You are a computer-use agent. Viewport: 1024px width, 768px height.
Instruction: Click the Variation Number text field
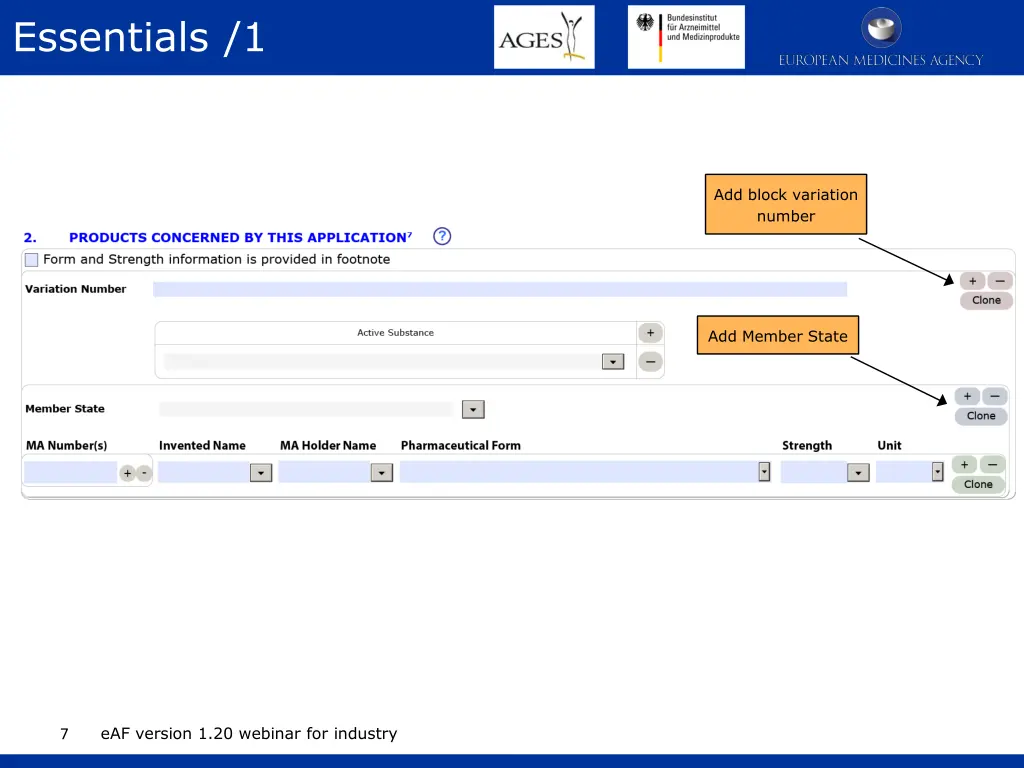pos(500,289)
